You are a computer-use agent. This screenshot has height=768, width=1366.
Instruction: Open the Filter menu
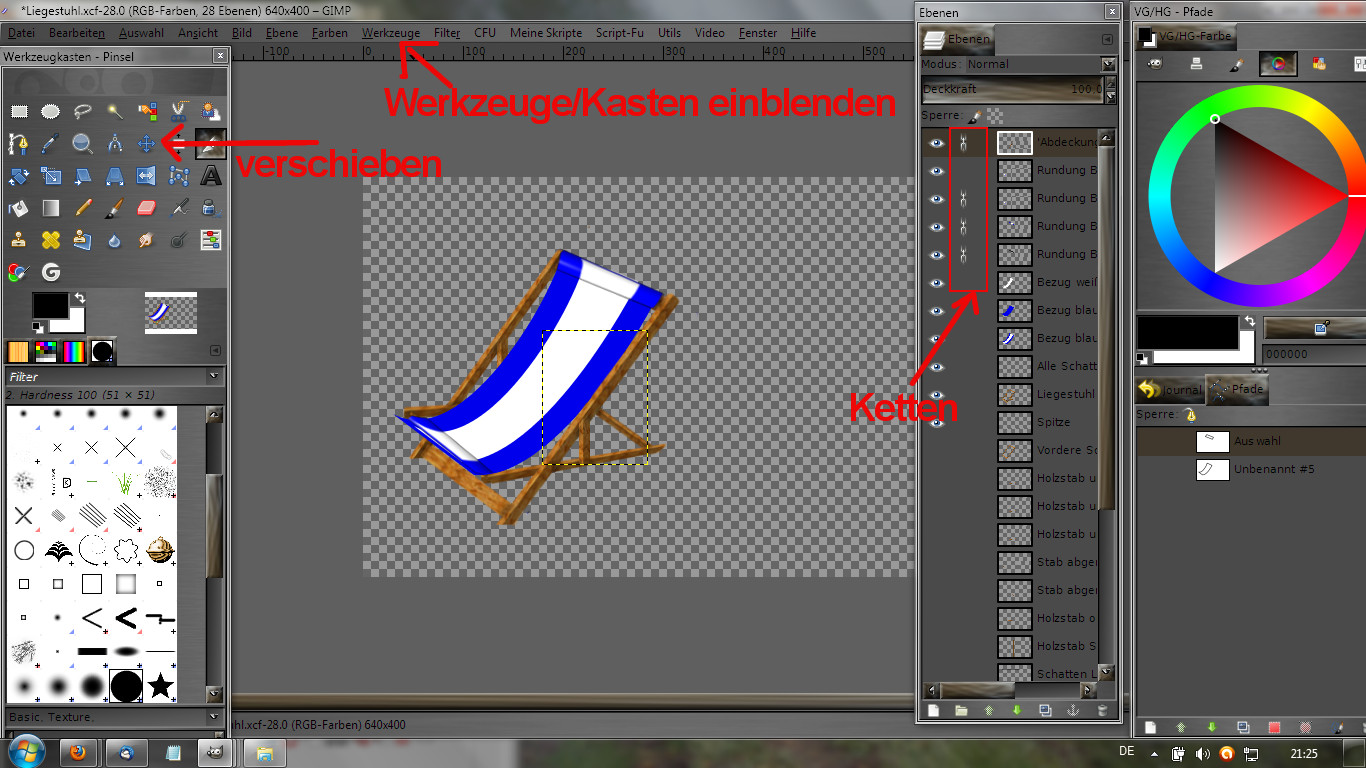pos(447,33)
